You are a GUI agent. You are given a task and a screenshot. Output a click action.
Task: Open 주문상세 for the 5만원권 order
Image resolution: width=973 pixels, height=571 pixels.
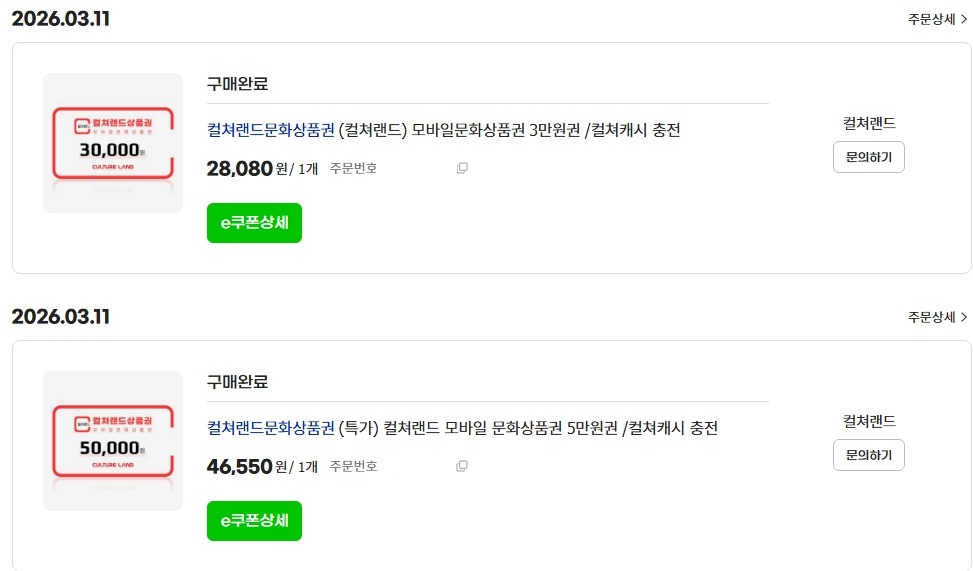point(937,317)
